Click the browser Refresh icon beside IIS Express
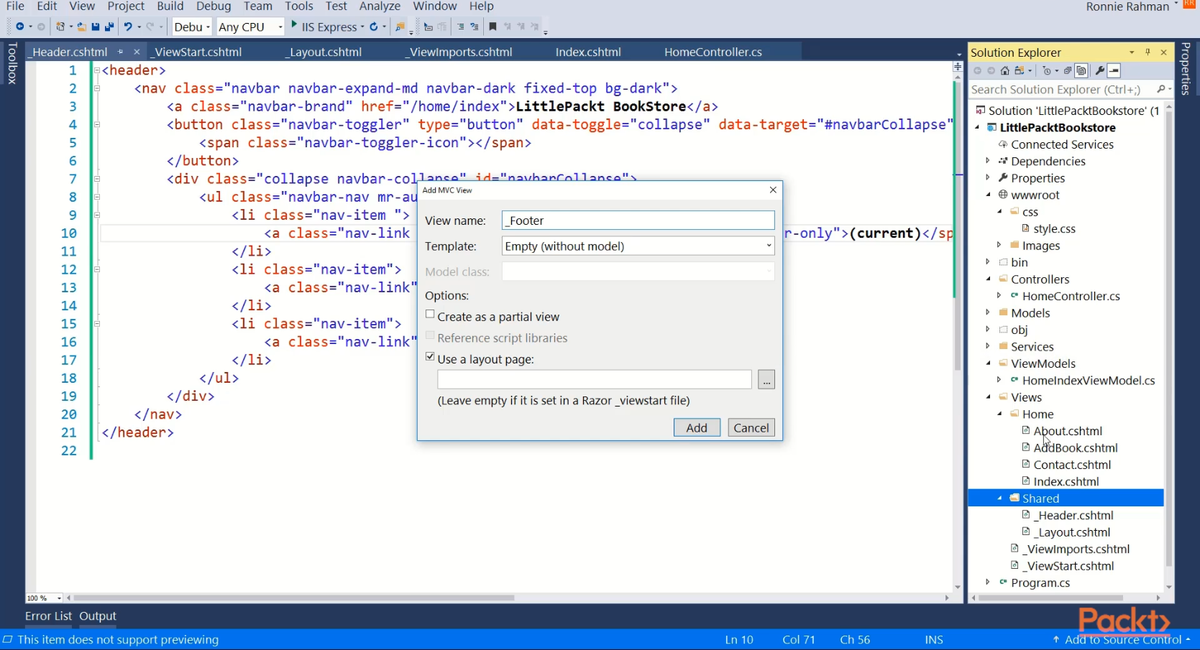1200x650 pixels. (x=374, y=27)
